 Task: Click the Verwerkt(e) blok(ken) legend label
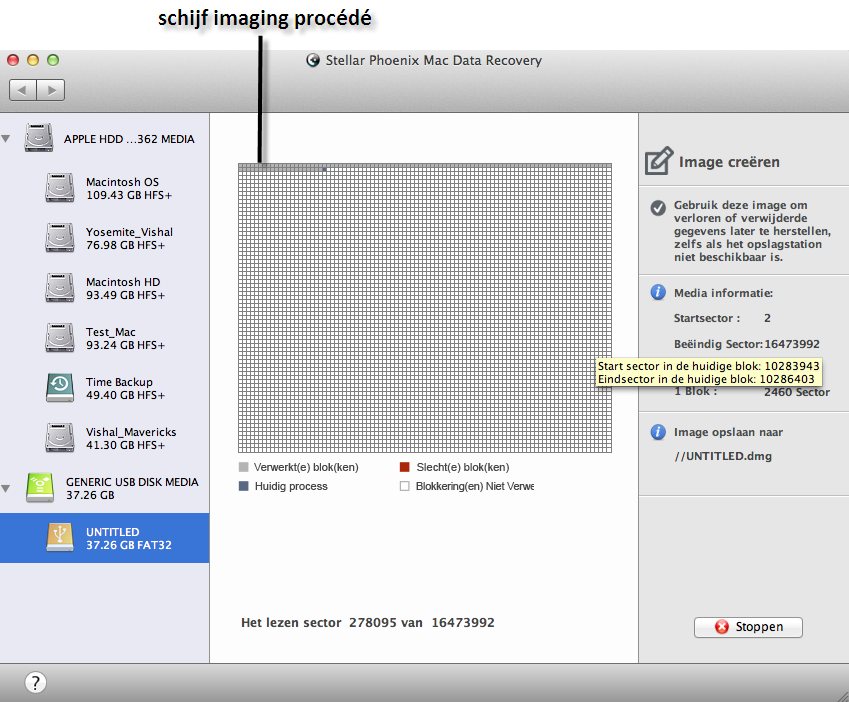[x=306, y=467]
